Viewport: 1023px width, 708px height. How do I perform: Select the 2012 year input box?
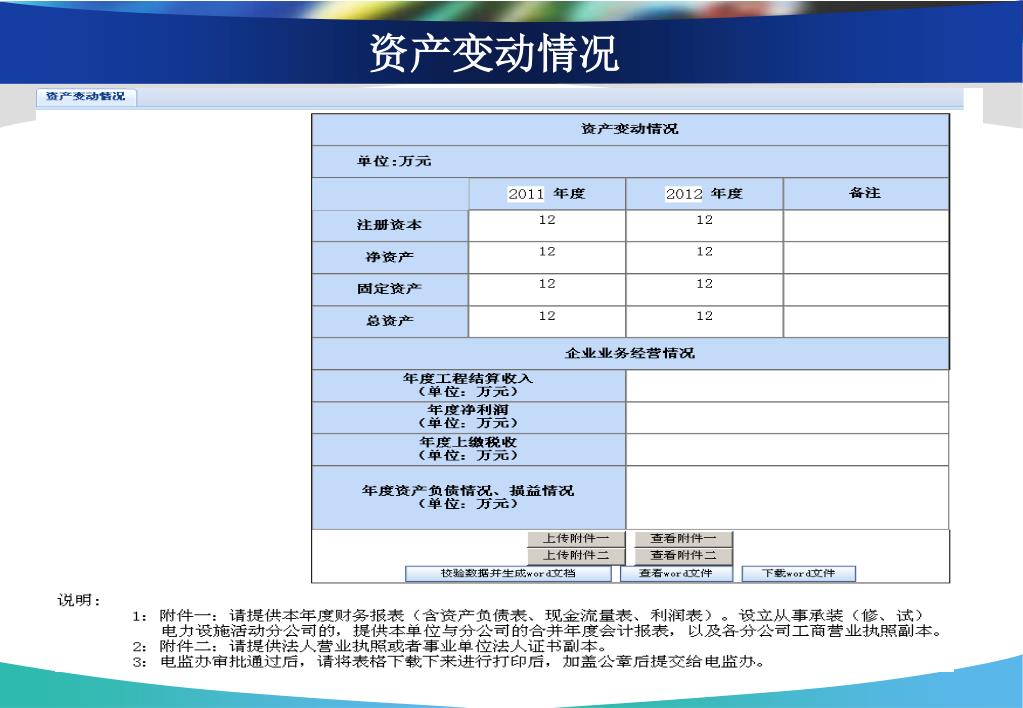(684, 194)
